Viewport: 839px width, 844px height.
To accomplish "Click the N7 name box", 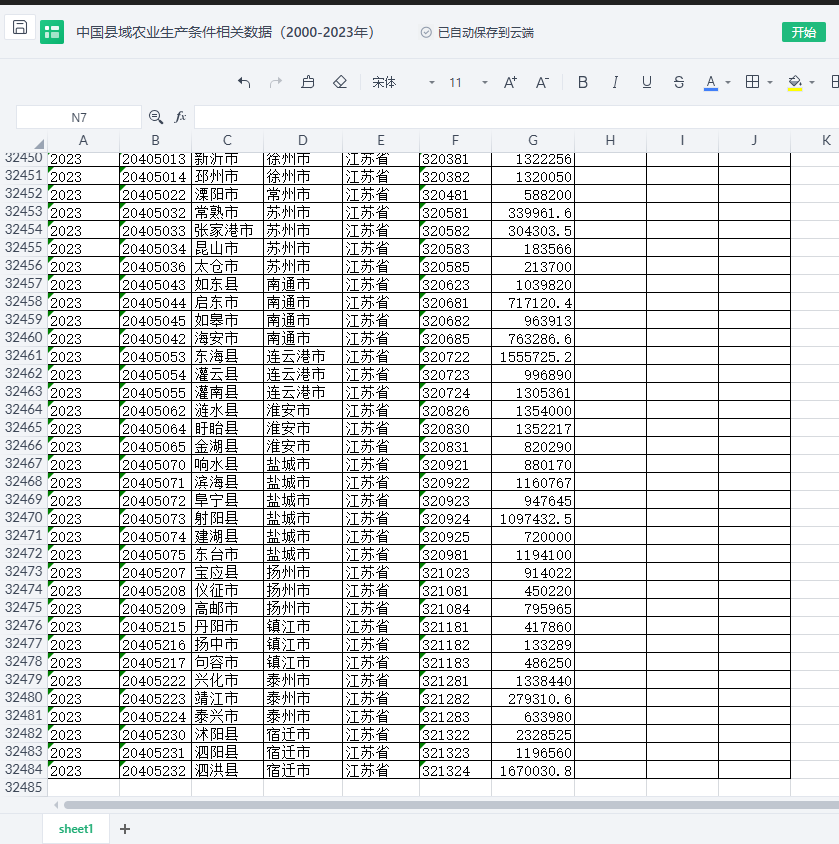I will point(79,117).
